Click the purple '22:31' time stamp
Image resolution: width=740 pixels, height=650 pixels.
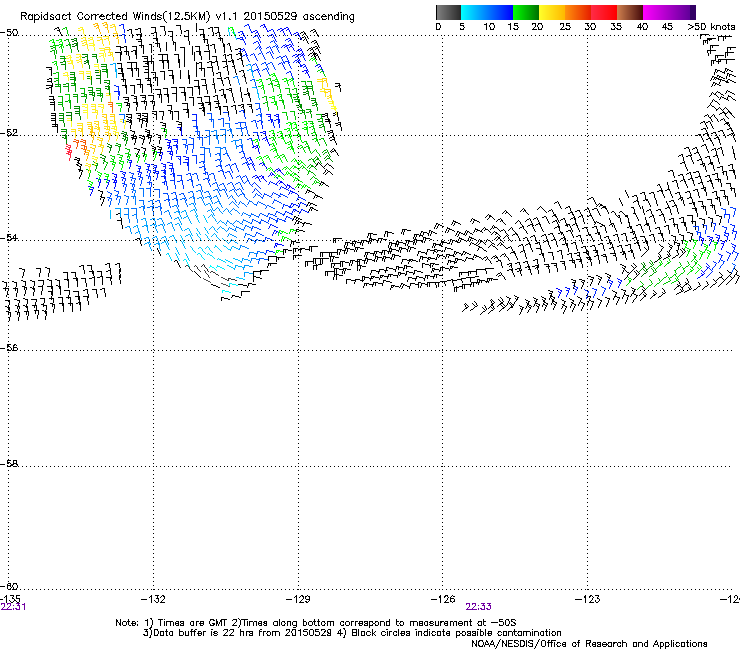(x=13, y=607)
